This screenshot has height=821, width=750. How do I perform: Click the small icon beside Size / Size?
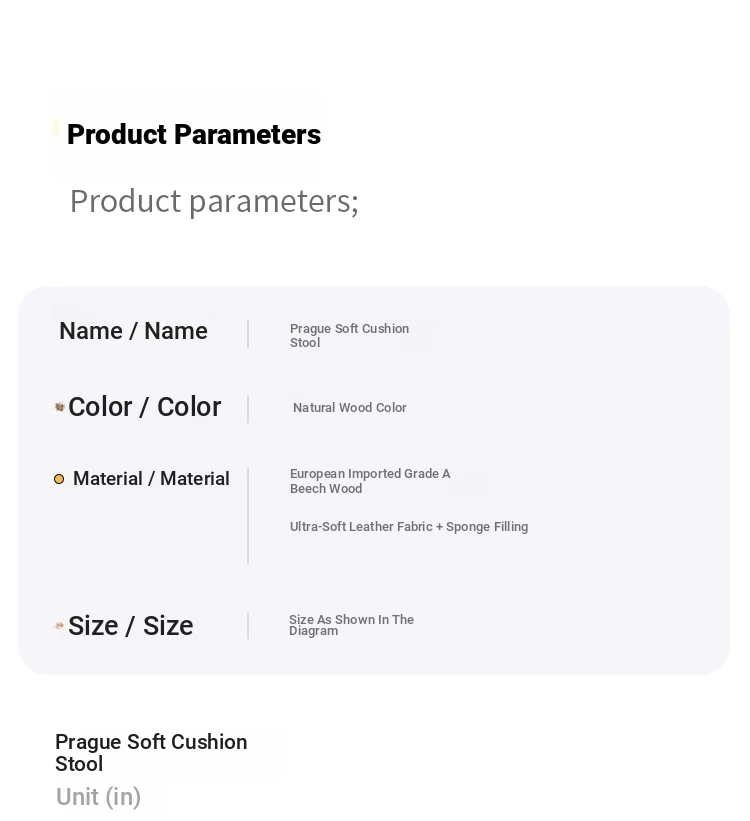click(x=60, y=626)
